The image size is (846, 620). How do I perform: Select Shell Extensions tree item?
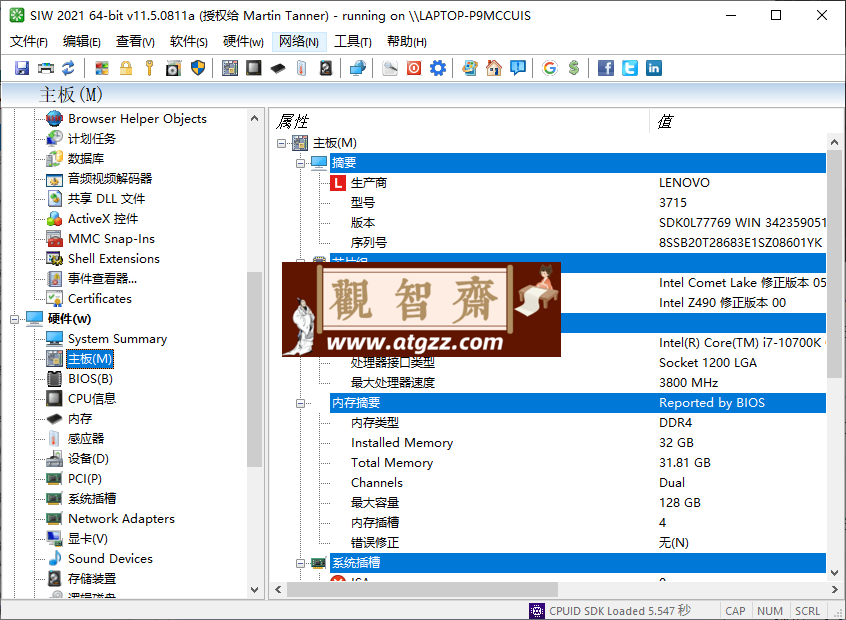pyautogui.click(x=114, y=258)
